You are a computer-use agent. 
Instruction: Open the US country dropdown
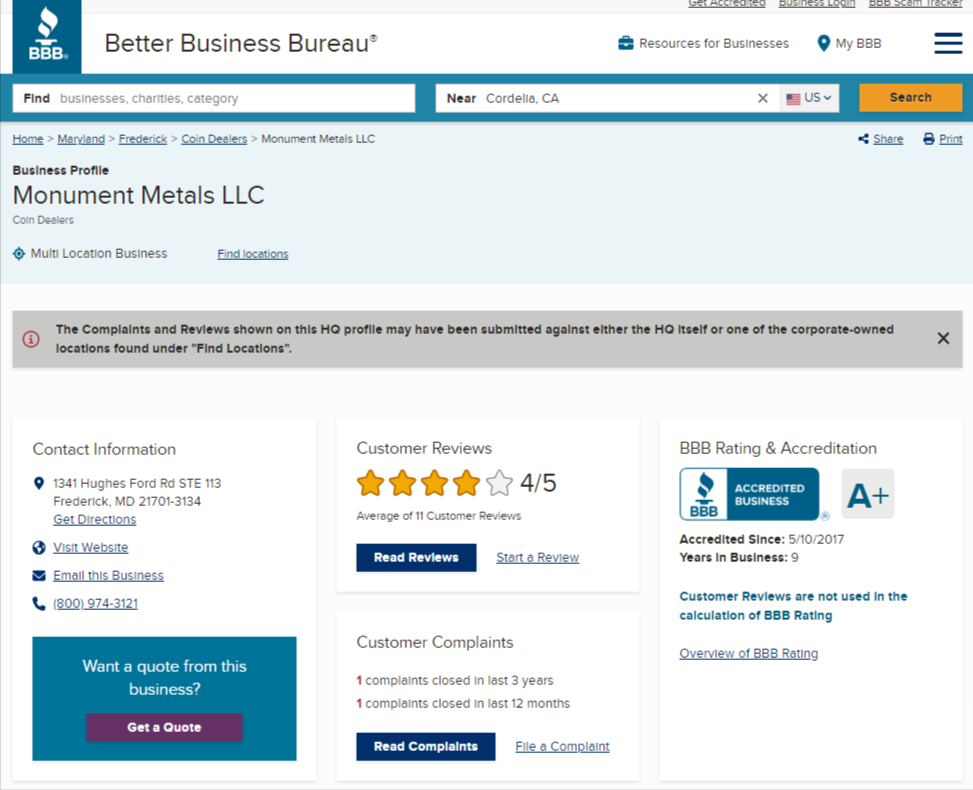coord(809,98)
